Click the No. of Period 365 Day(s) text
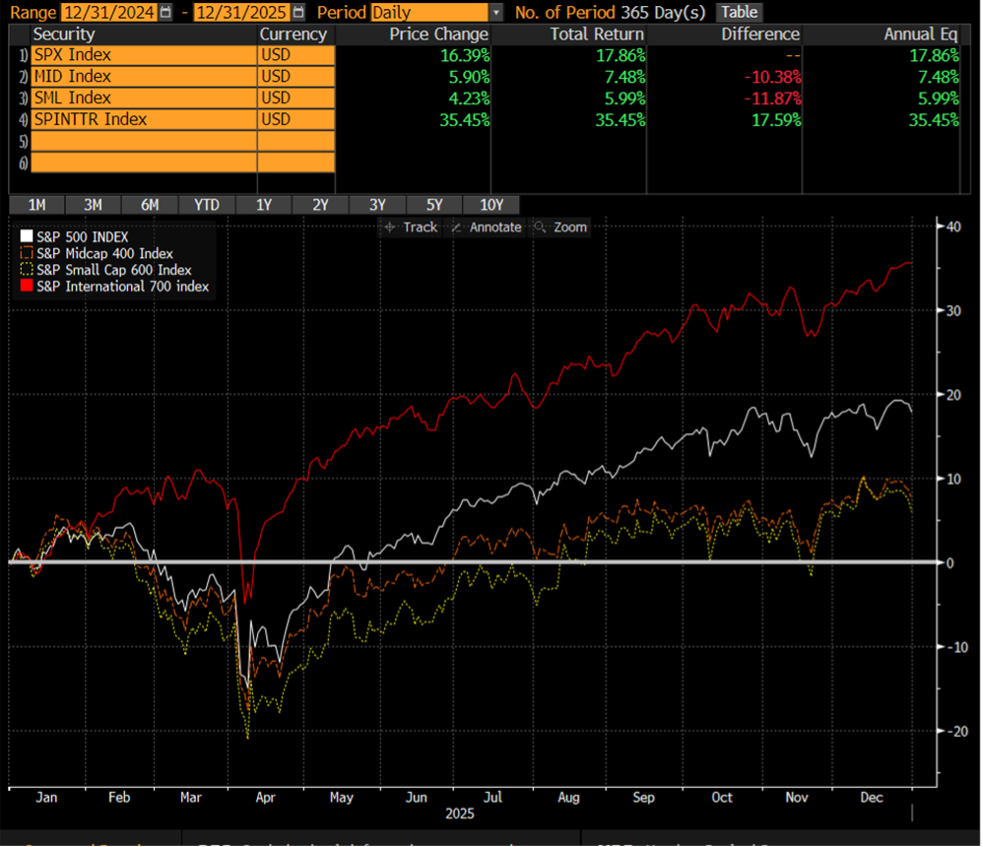 click(x=610, y=12)
